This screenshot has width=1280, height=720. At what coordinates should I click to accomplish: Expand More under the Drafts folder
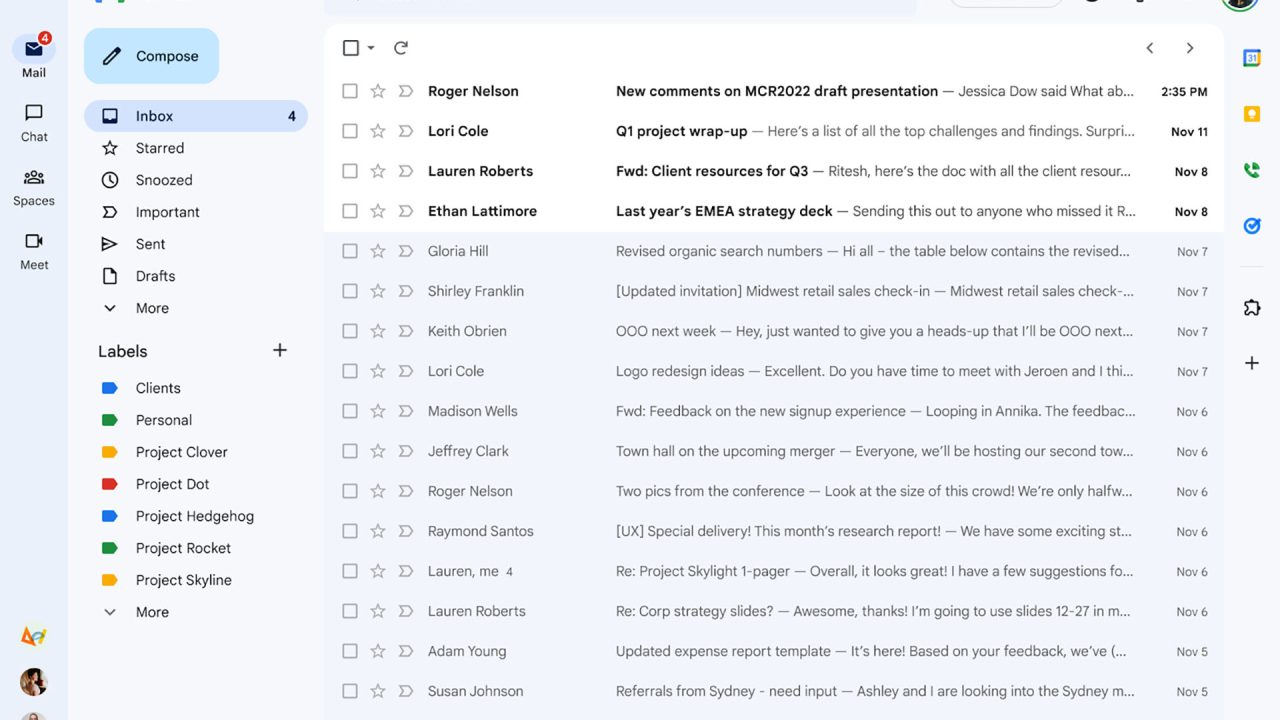tap(152, 308)
